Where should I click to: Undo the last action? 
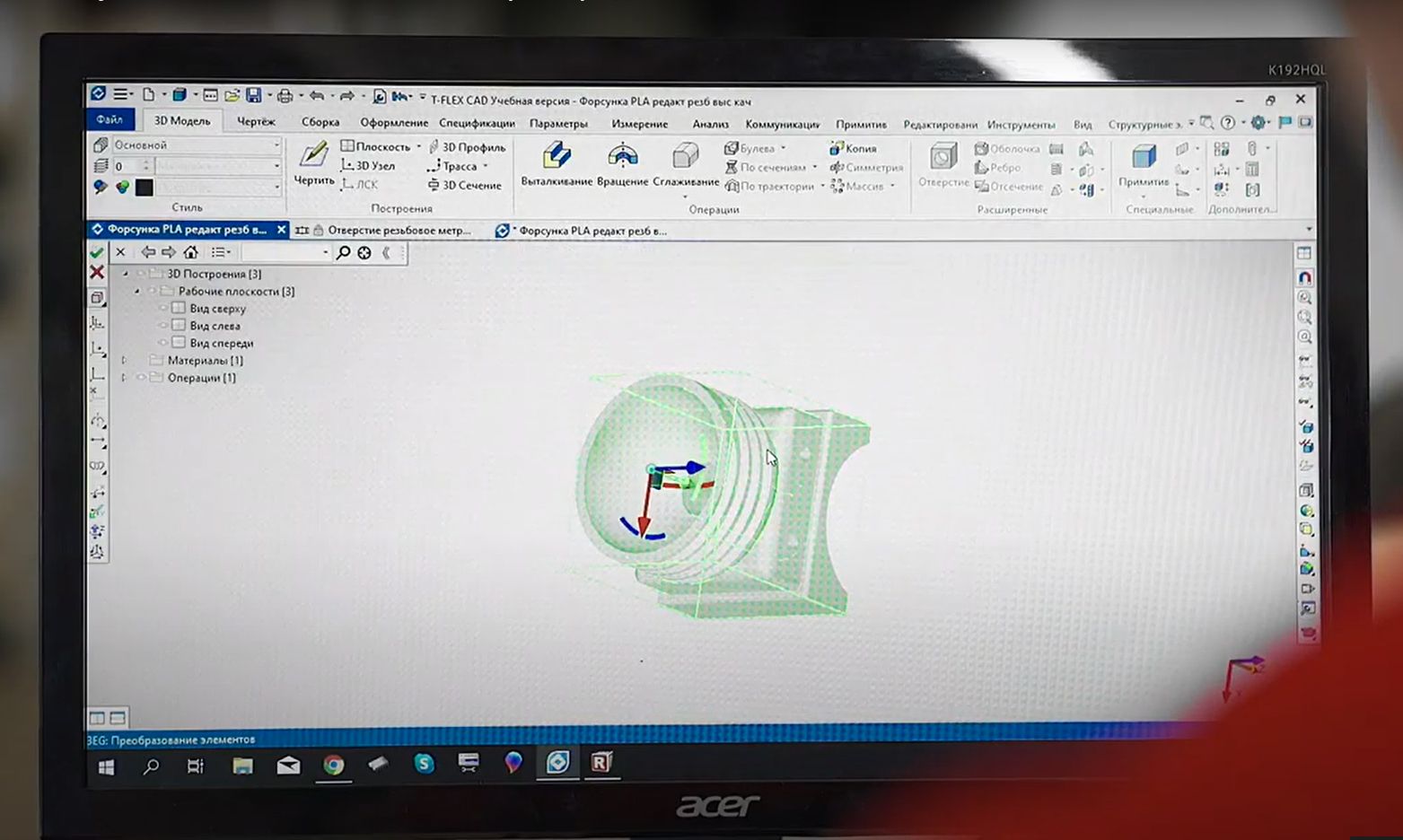(317, 96)
